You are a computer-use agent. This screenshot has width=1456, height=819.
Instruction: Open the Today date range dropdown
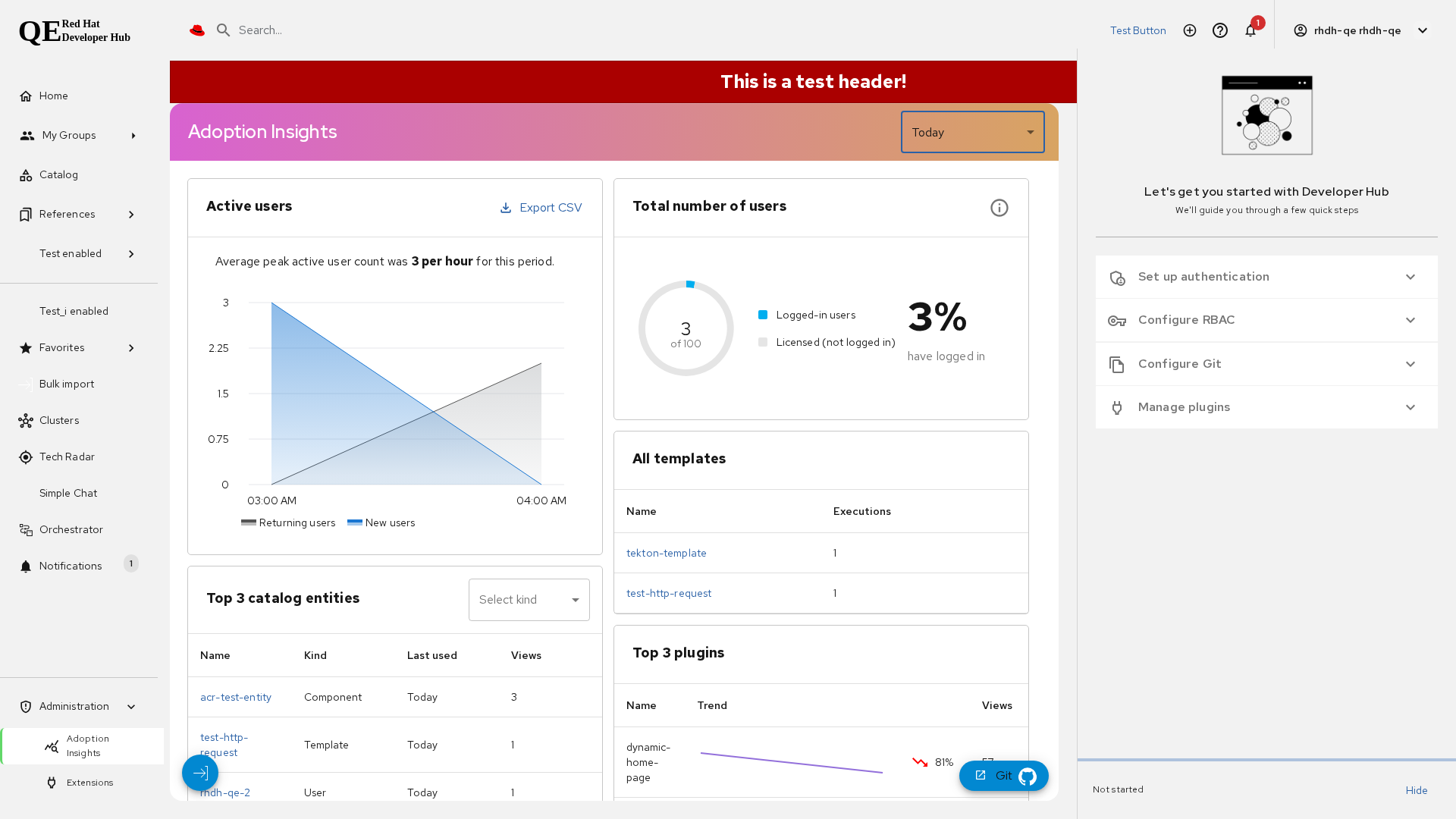(972, 132)
